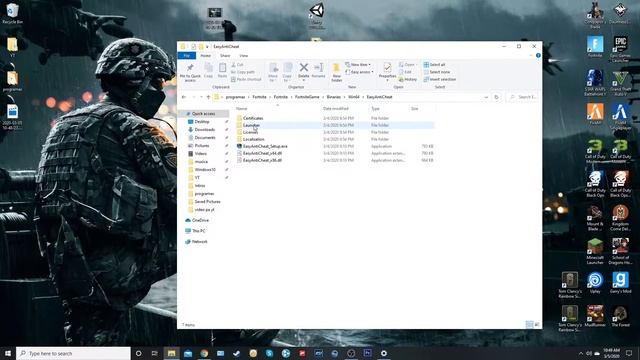Click History in the Open group
This screenshot has height=360, width=640.
coord(408,79)
